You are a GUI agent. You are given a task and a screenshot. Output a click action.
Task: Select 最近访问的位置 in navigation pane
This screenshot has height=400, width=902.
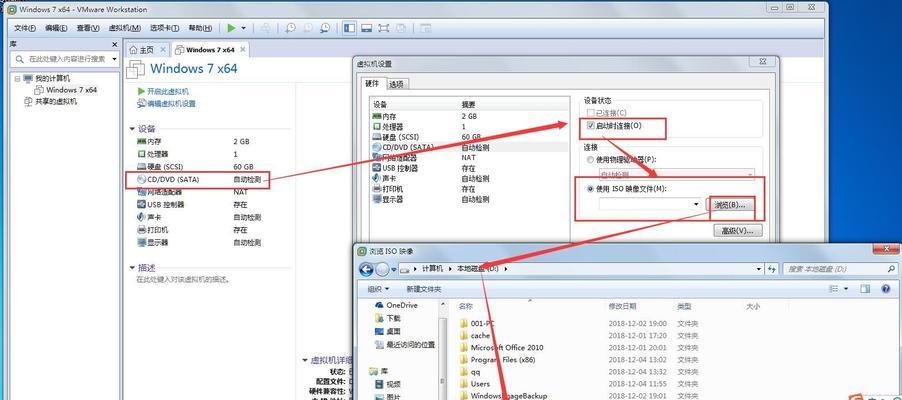405,345
